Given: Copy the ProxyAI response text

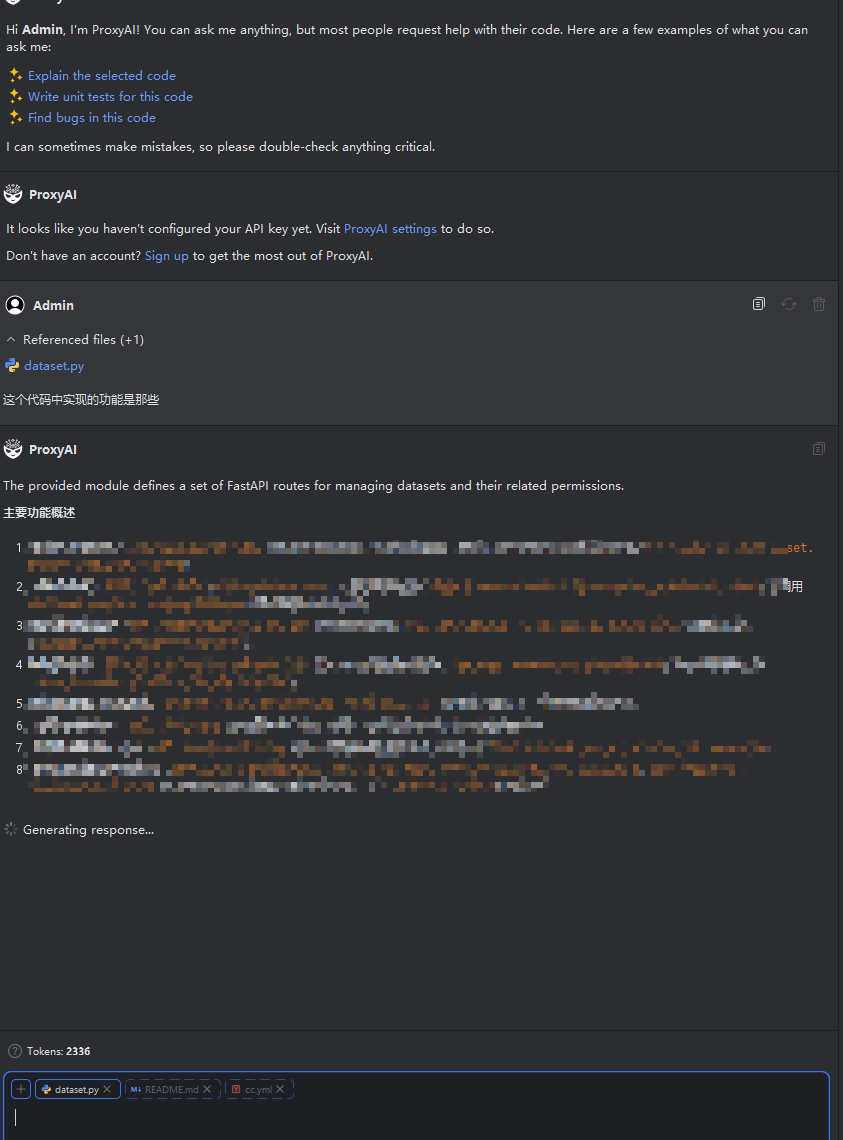Looking at the screenshot, I should (x=819, y=449).
